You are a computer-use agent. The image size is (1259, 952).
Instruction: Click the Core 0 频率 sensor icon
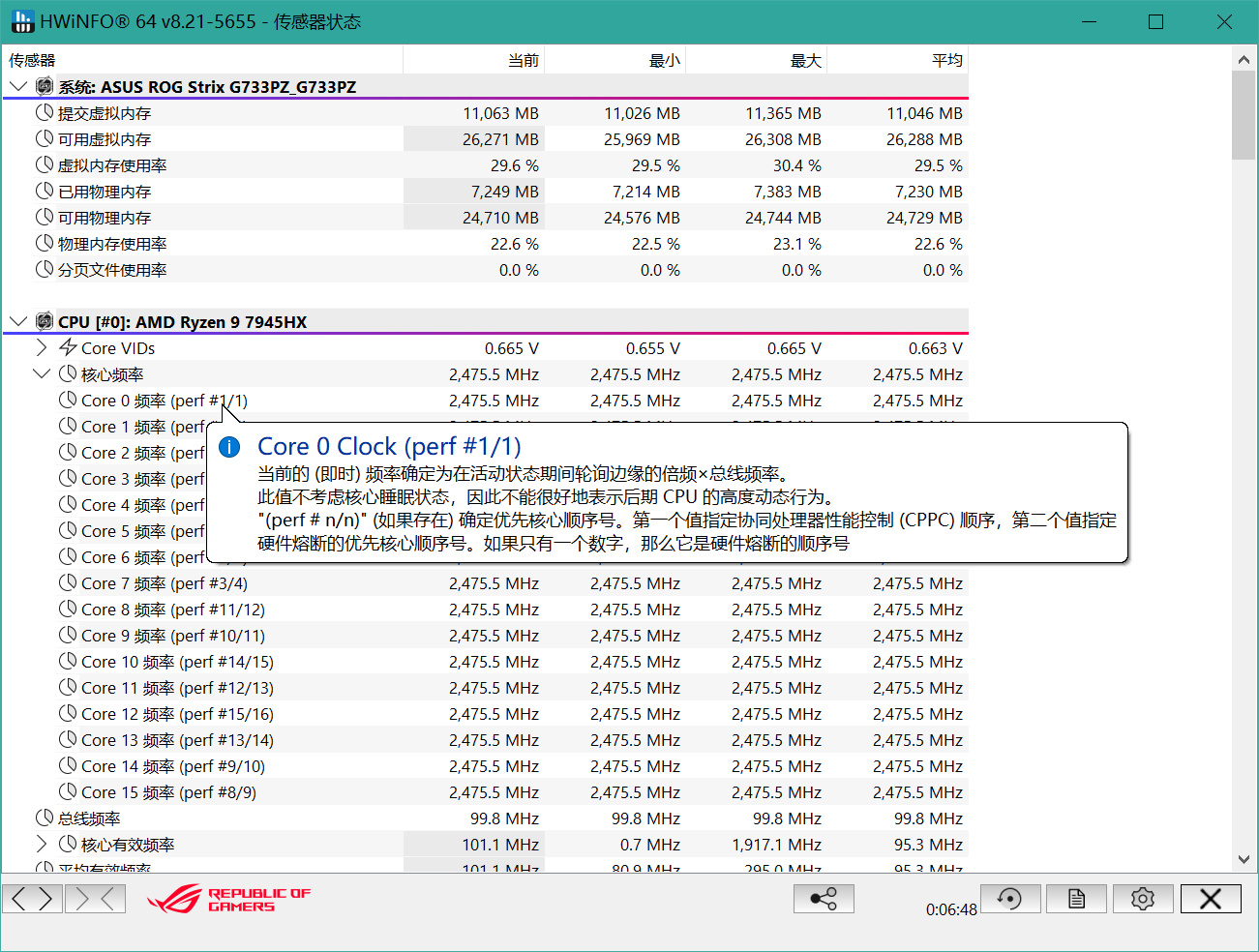pyautogui.click(x=68, y=400)
